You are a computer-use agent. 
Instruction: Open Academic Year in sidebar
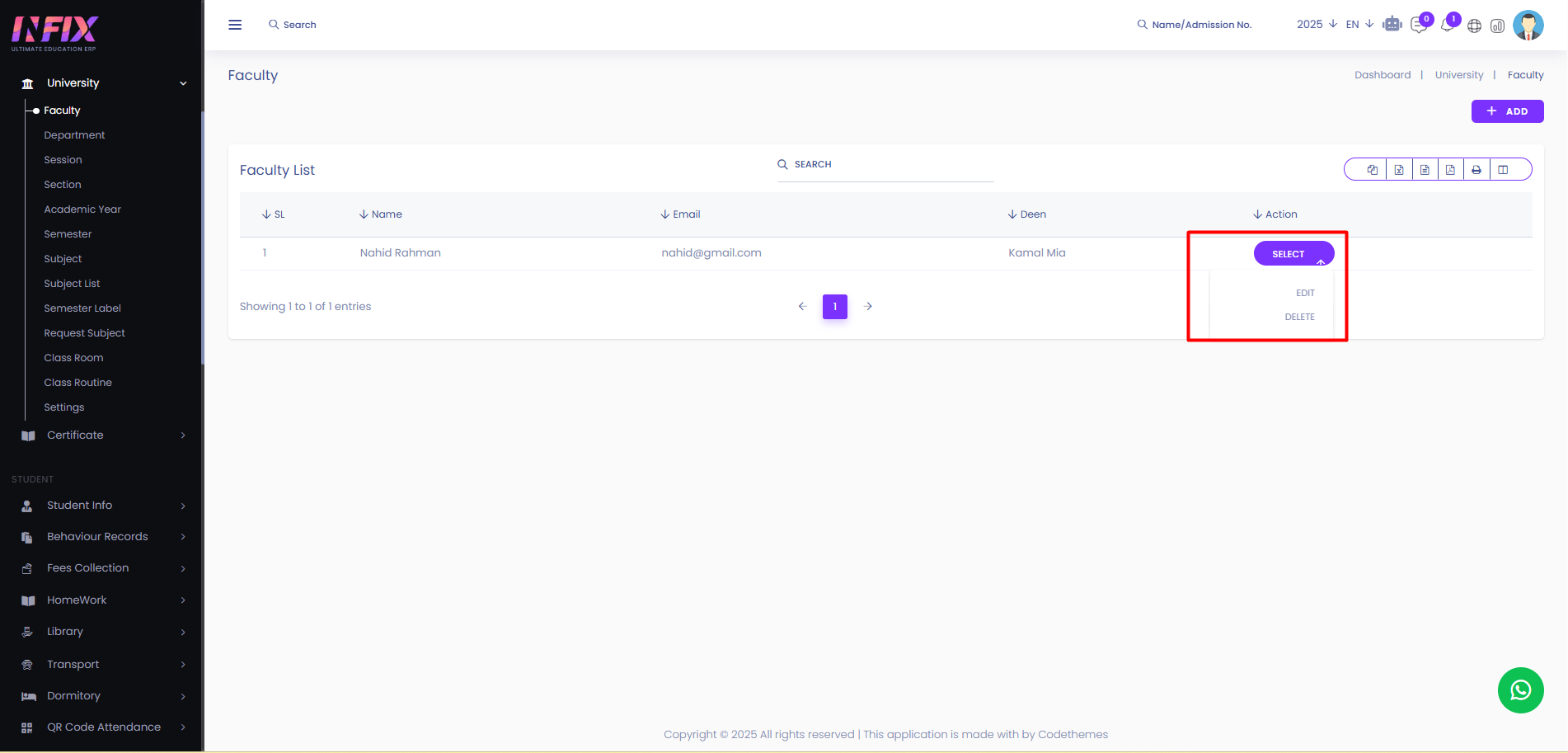point(82,209)
